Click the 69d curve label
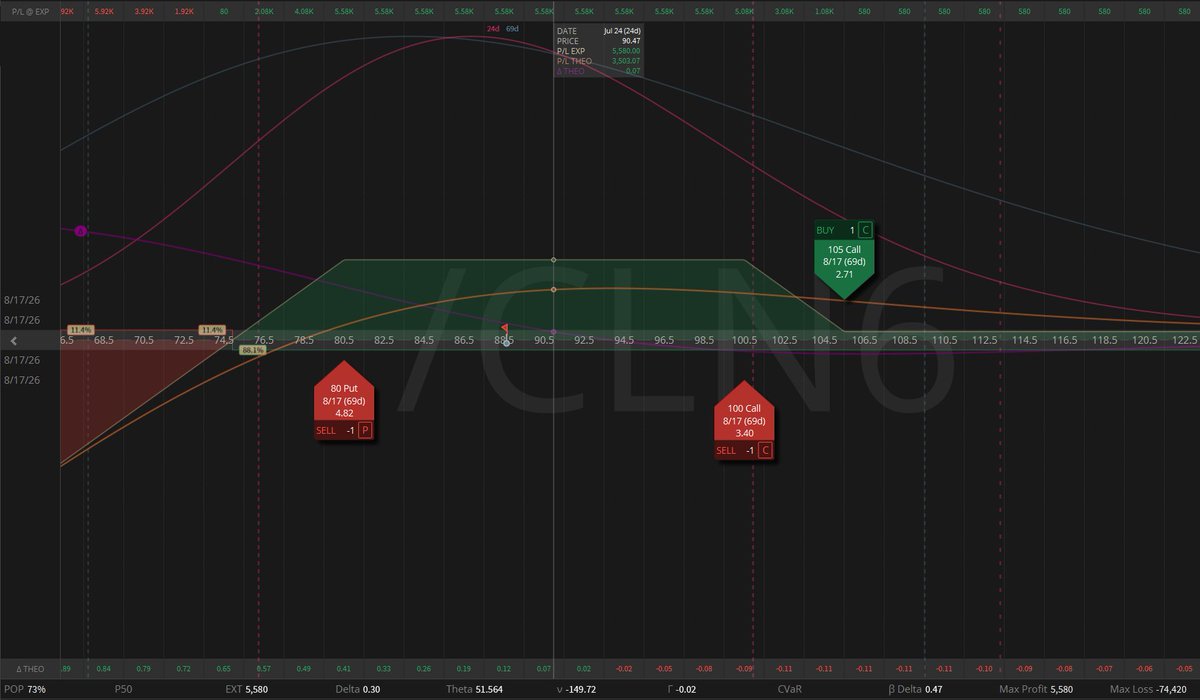 511,29
